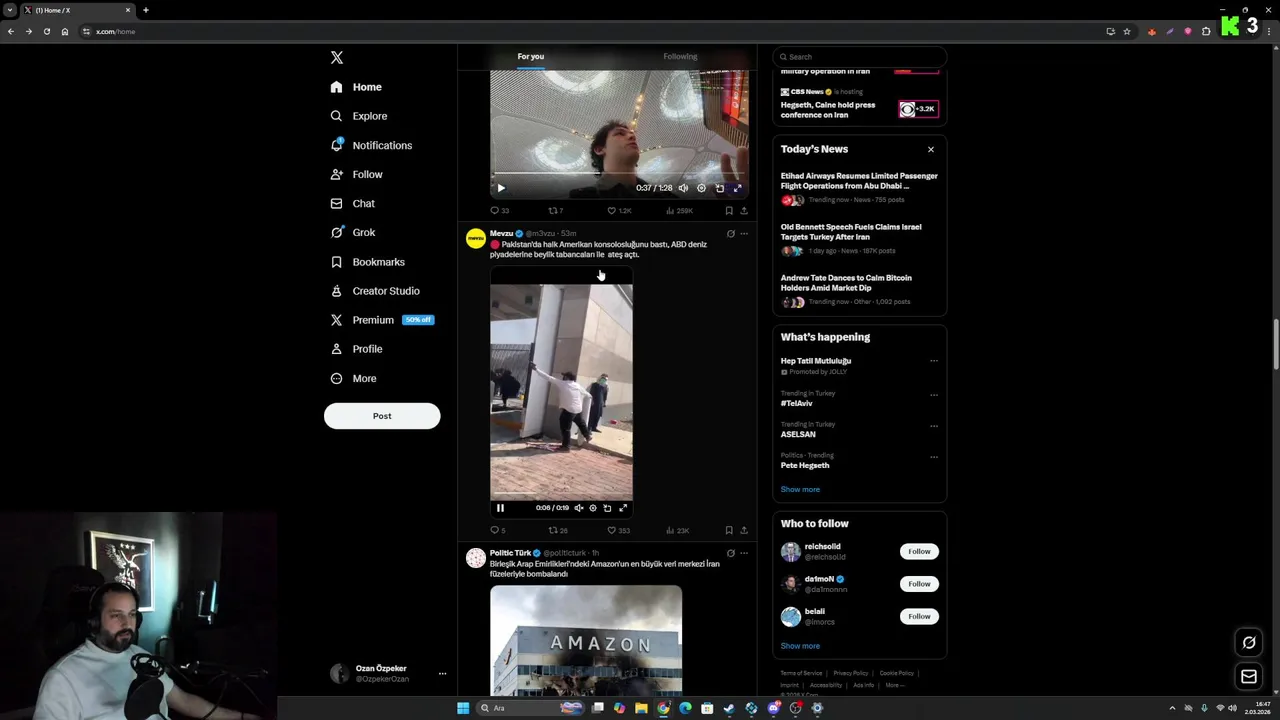Open Notifications in the sidebar
This screenshot has height=720, width=1280.
coord(372,145)
